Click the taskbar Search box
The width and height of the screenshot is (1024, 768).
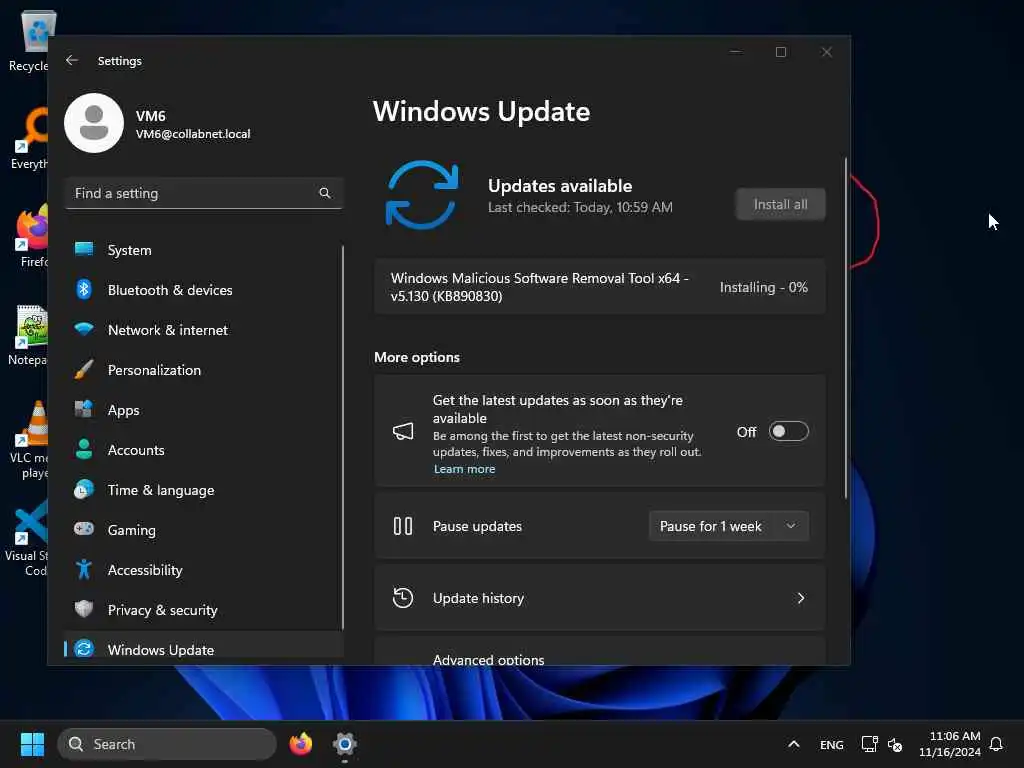[167, 744]
